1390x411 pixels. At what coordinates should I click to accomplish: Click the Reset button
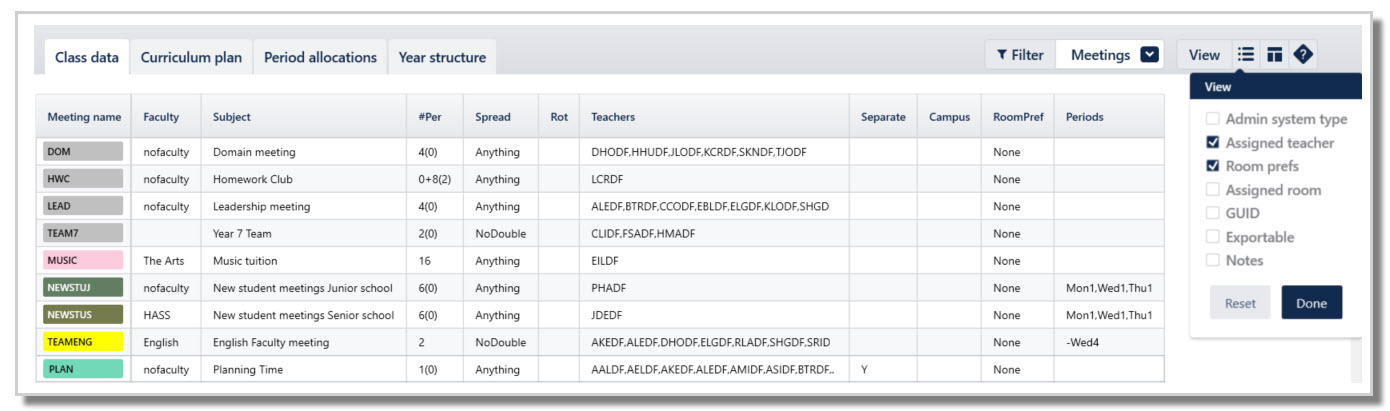[x=1240, y=303]
